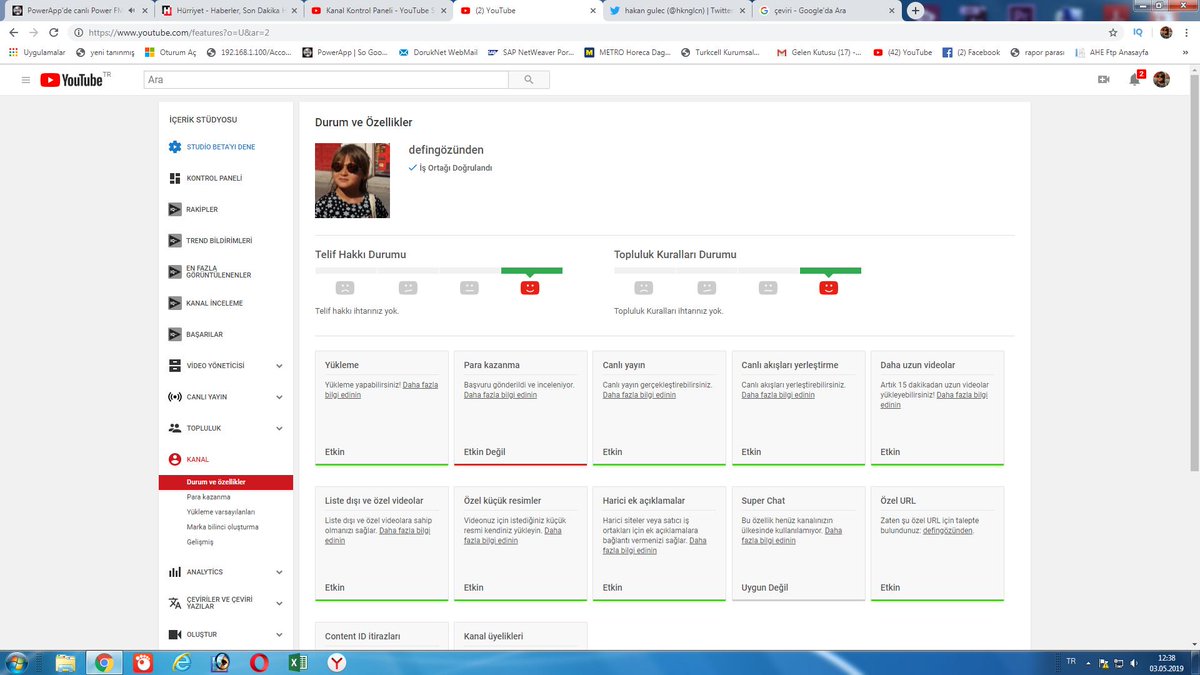
Task: Click the channel profile picture thumbnail
Action: [x=352, y=180]
